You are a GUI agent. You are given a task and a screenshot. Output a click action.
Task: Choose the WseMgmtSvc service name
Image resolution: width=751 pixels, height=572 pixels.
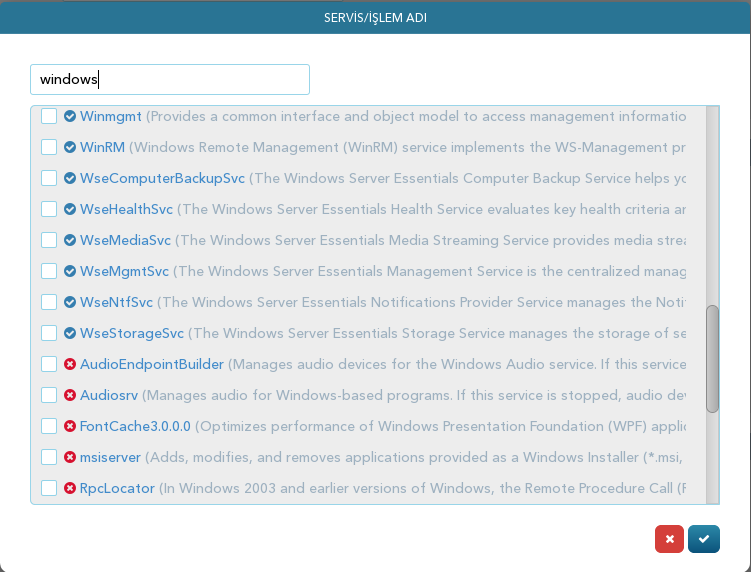pos(124,271)
